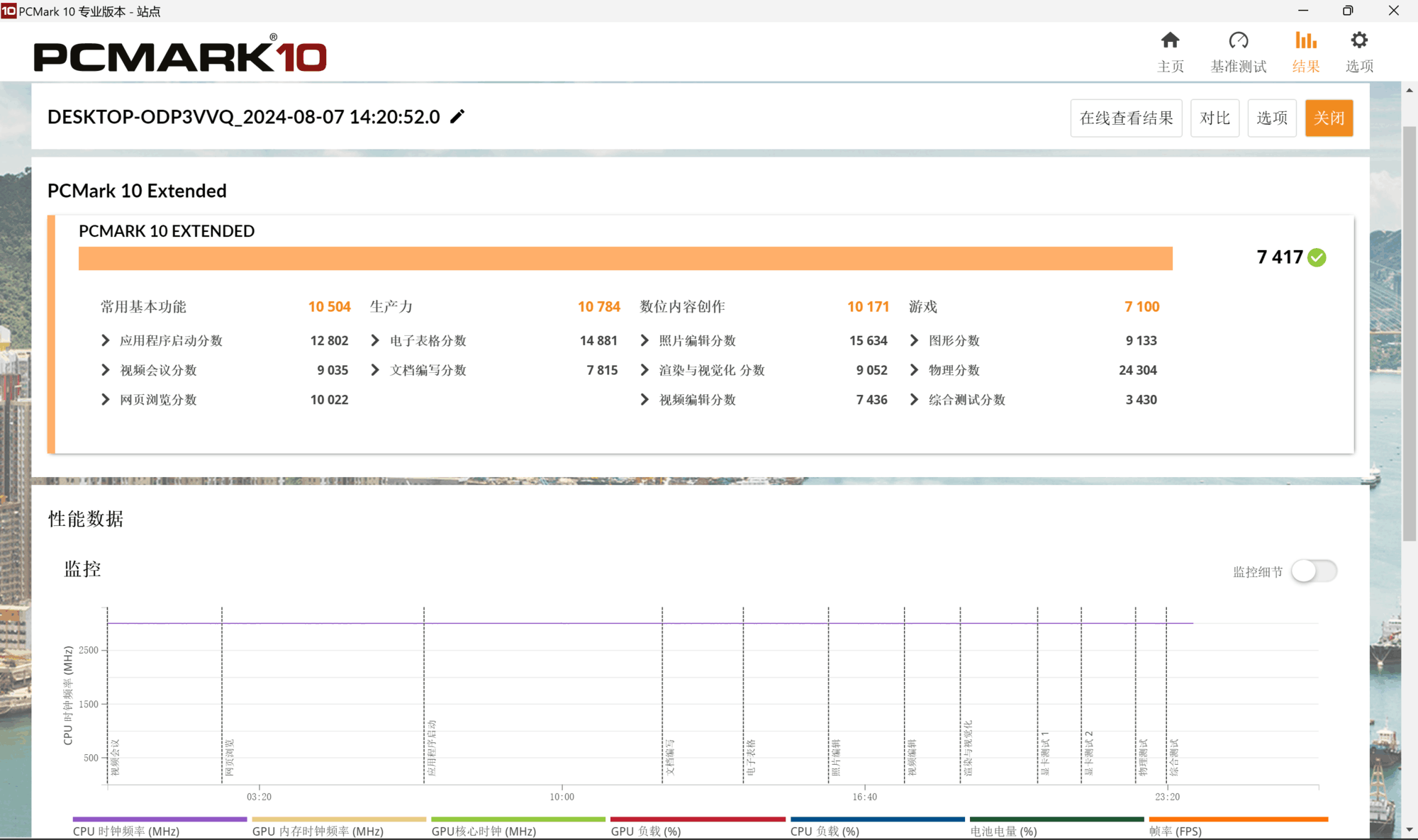Click the orange PCMARK 10 EXTENDED score bar
The height and width of the screenshot is (840, 1418).
[x=625, y=258]
